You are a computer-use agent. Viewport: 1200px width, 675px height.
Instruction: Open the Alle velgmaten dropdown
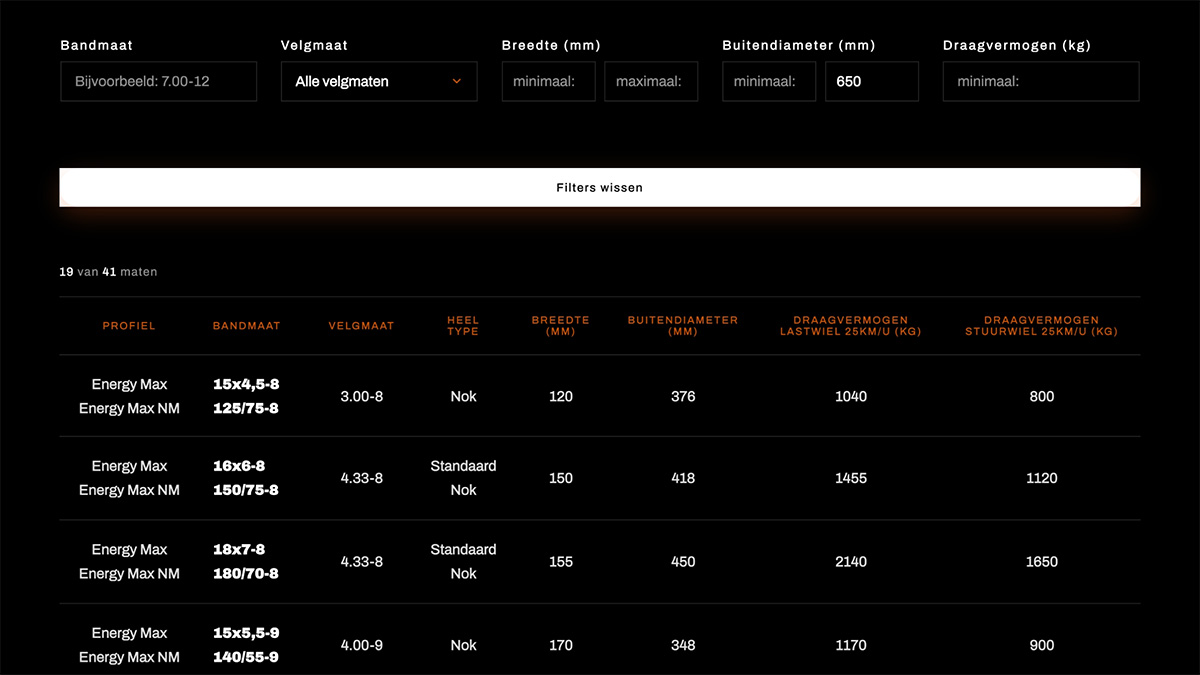point(379,81)
